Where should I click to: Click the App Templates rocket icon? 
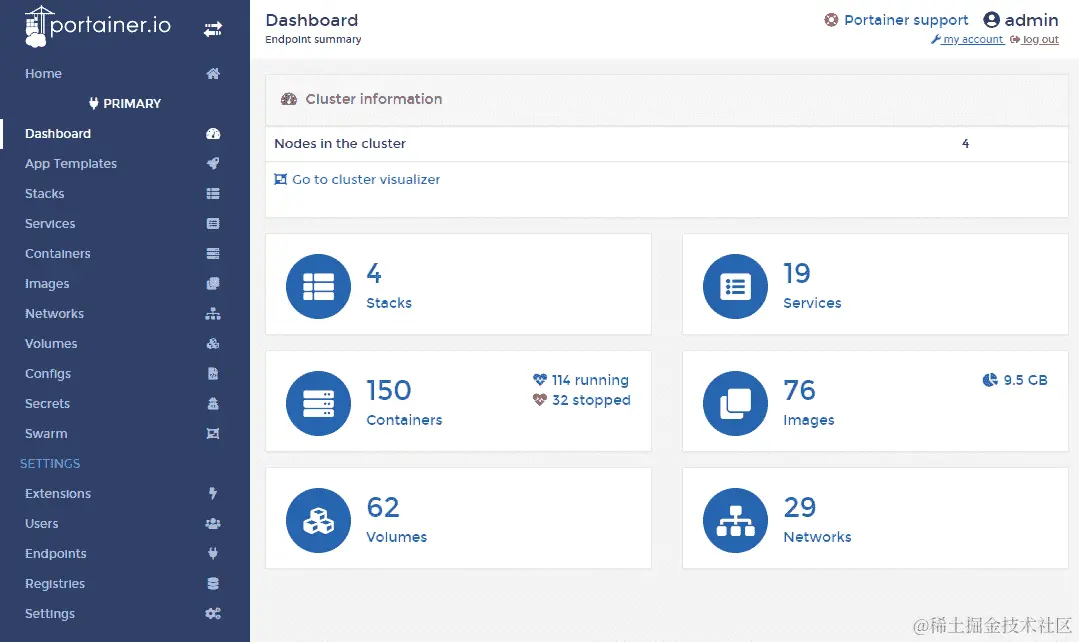(213, 164)
